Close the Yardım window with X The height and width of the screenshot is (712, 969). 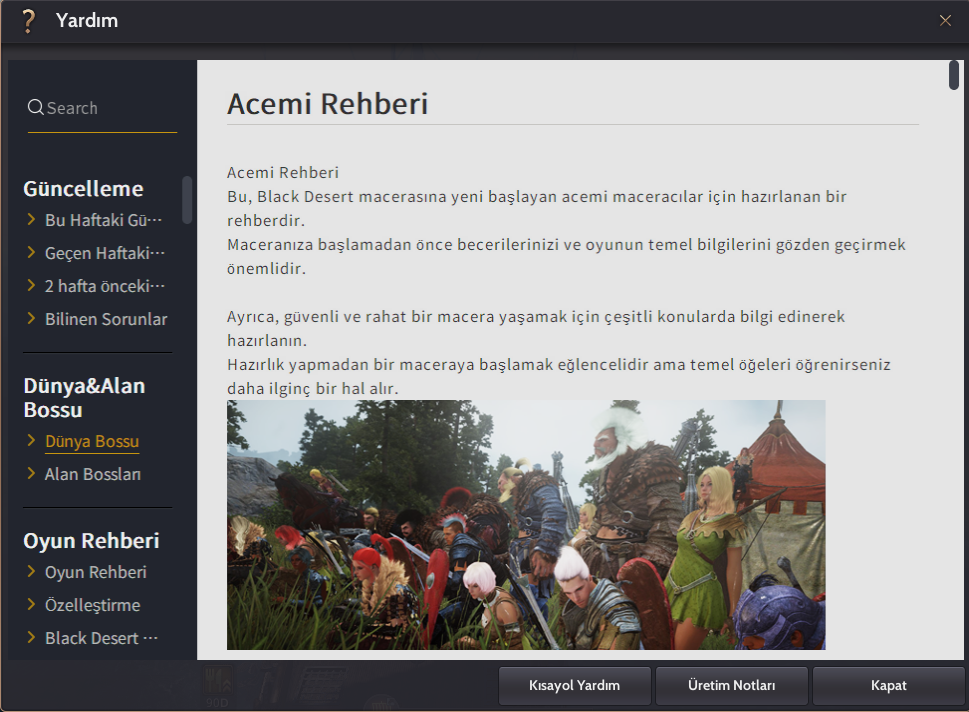click(x=945, y=20)
